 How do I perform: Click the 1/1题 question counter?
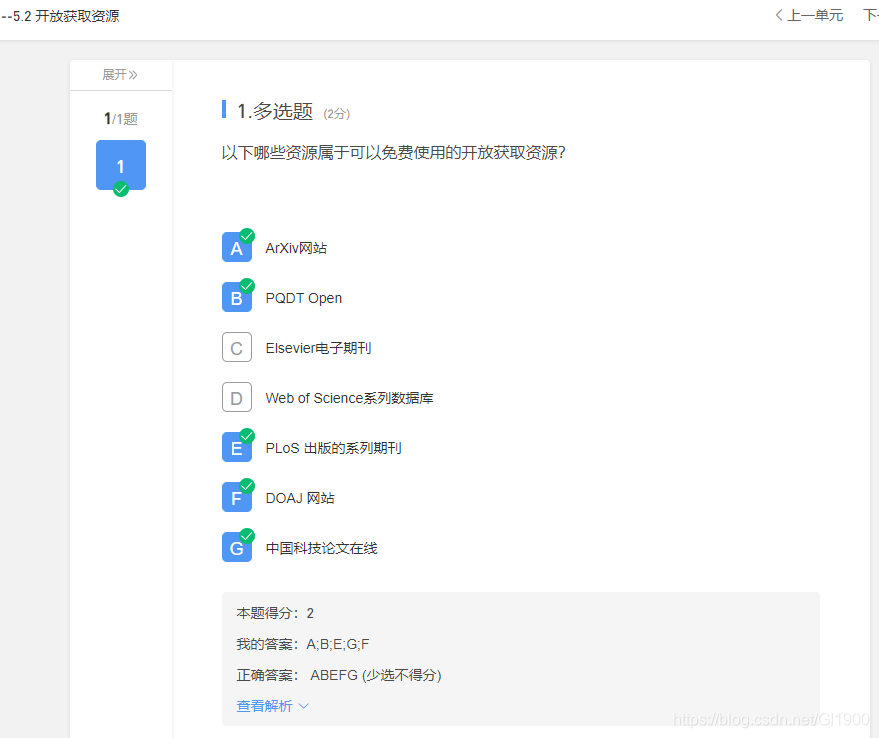tap(121, 118)
